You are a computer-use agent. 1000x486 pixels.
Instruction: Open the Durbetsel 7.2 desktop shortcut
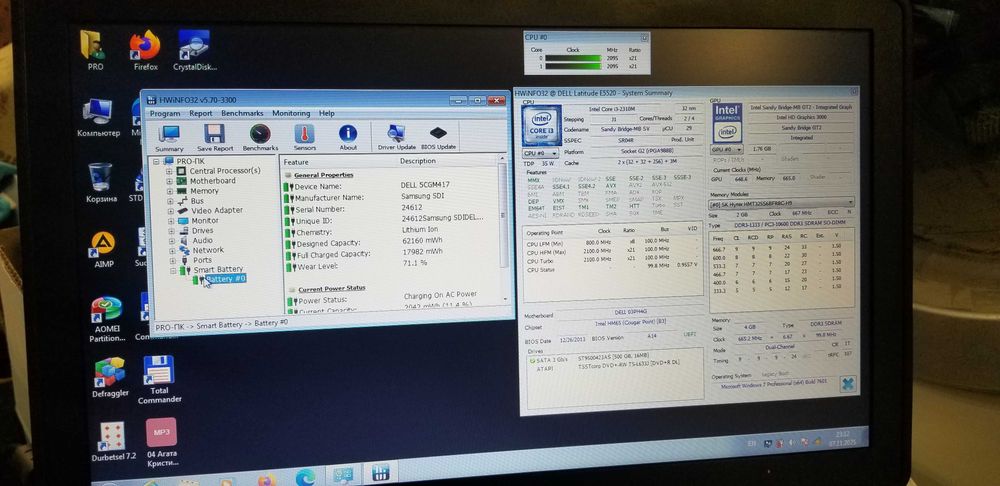113,441
